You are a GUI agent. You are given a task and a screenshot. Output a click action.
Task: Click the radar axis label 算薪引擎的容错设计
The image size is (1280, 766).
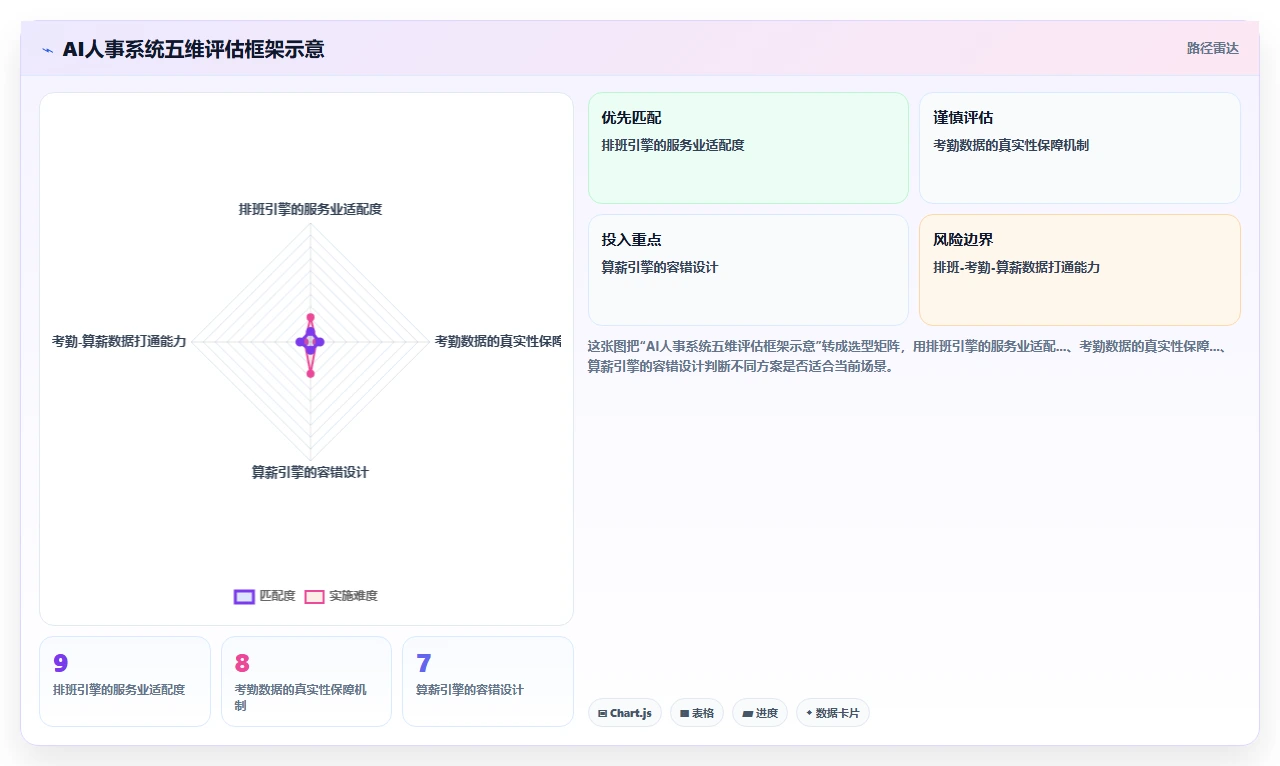[x=310, y=472]
